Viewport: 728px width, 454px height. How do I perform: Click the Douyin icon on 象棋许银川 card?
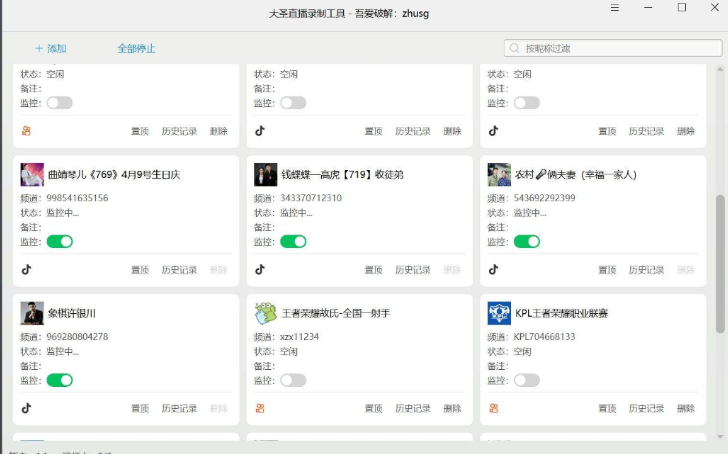(x=27, y=408)
